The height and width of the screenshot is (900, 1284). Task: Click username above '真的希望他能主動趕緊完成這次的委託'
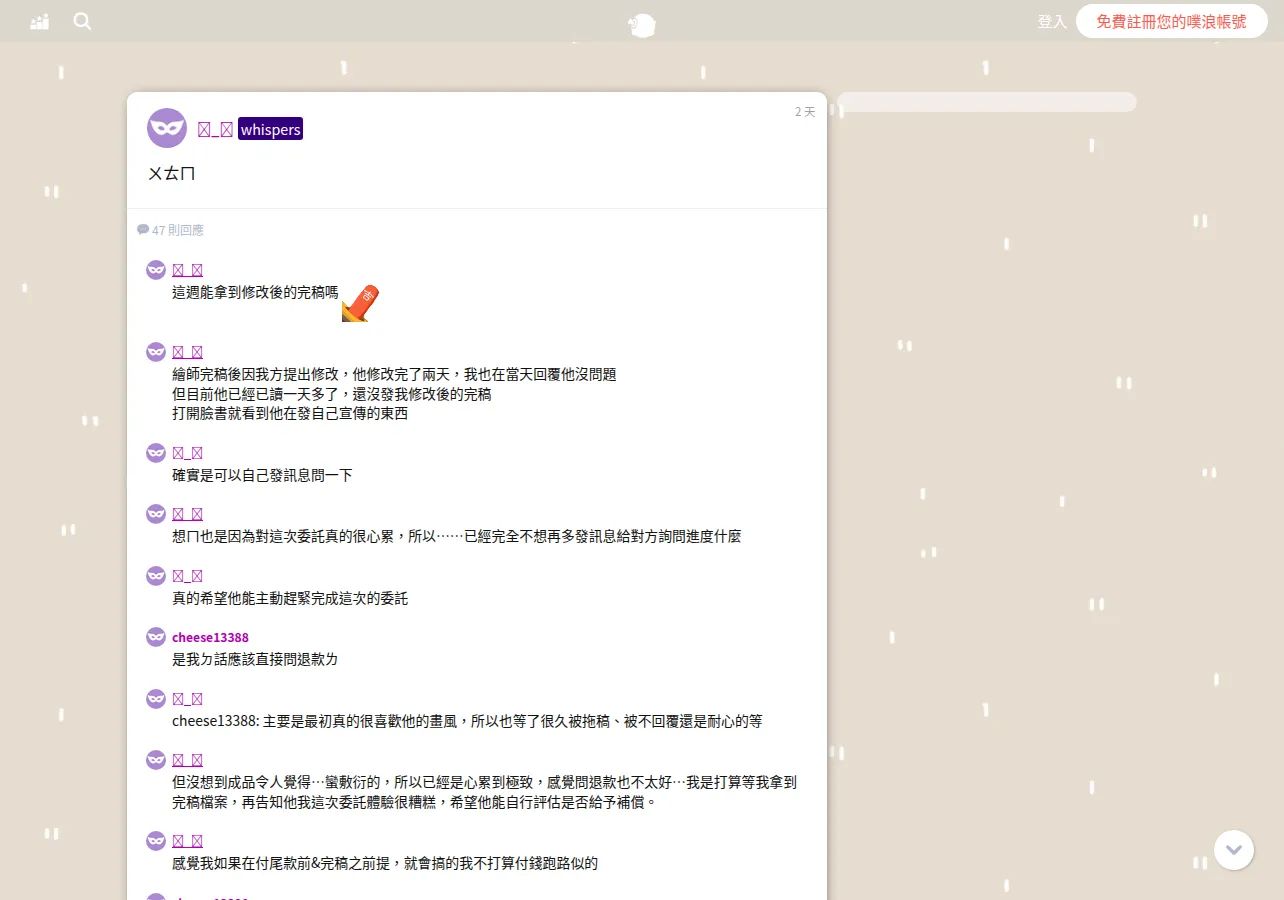tap(188, 576)
